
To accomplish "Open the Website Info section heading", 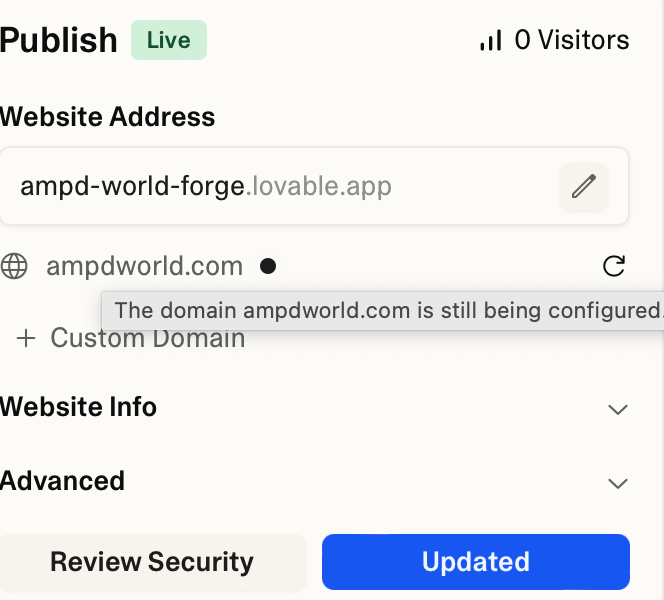I will point(78,407).
